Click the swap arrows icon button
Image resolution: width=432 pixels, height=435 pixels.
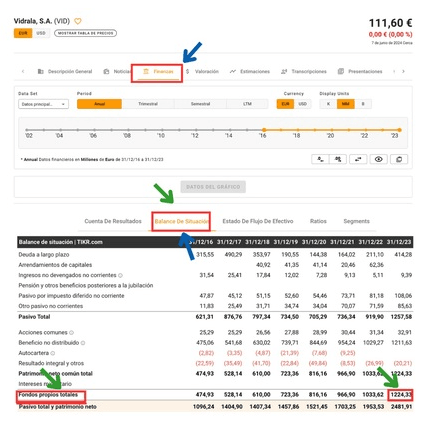pos(358,159)
